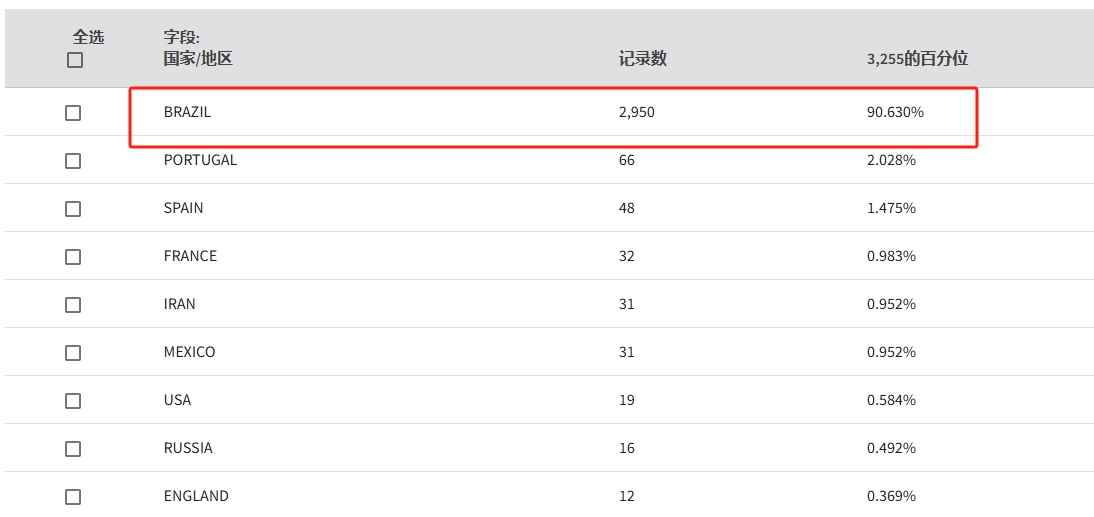
Task: Check the ENGLAND row checkbox
Action: [73, 497]
